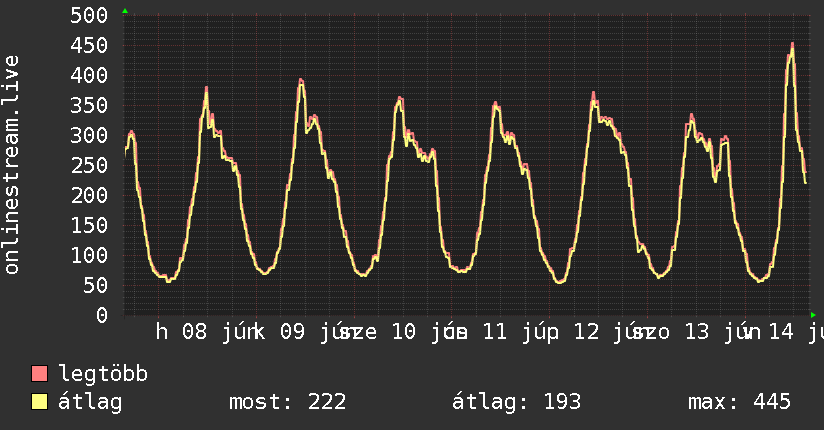
Task: Click the 250 Y-axis label
Action: tap(89, 165)
